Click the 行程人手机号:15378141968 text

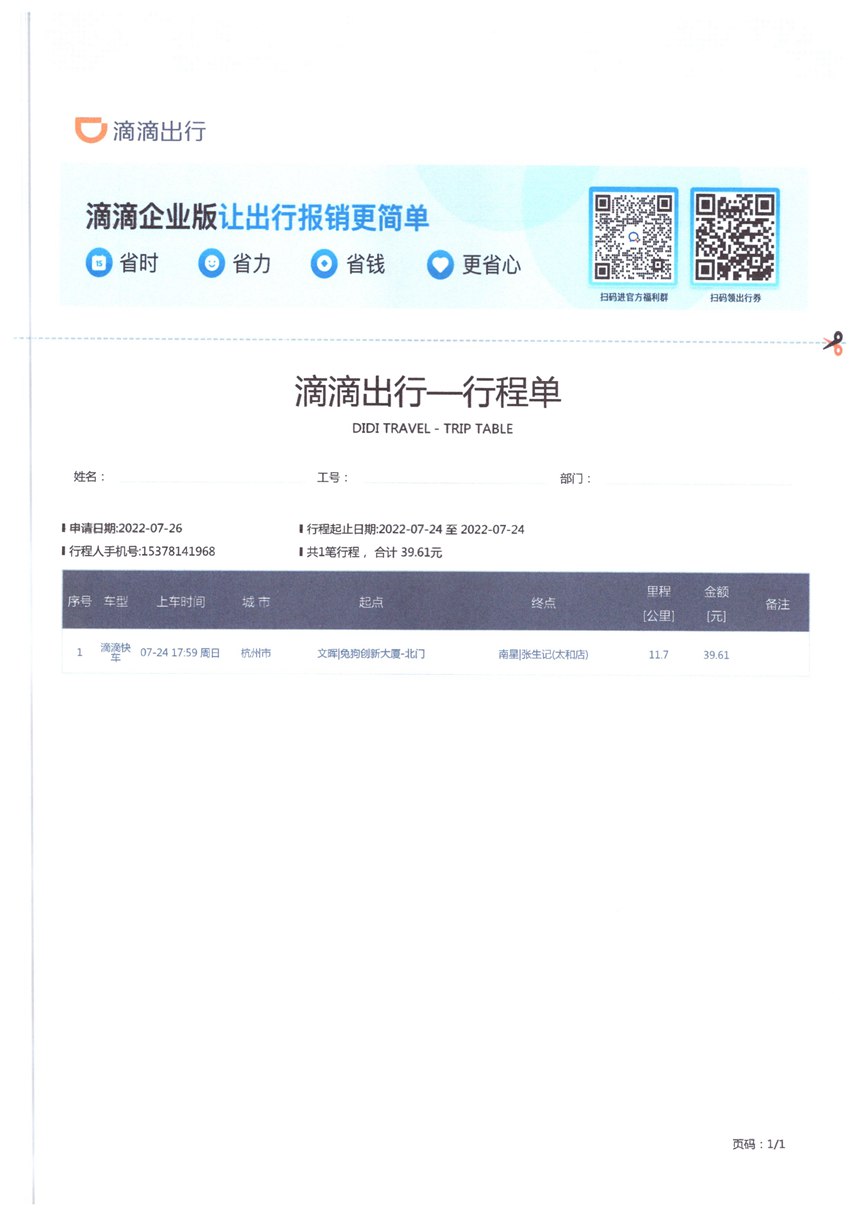(x=141, y=551)
